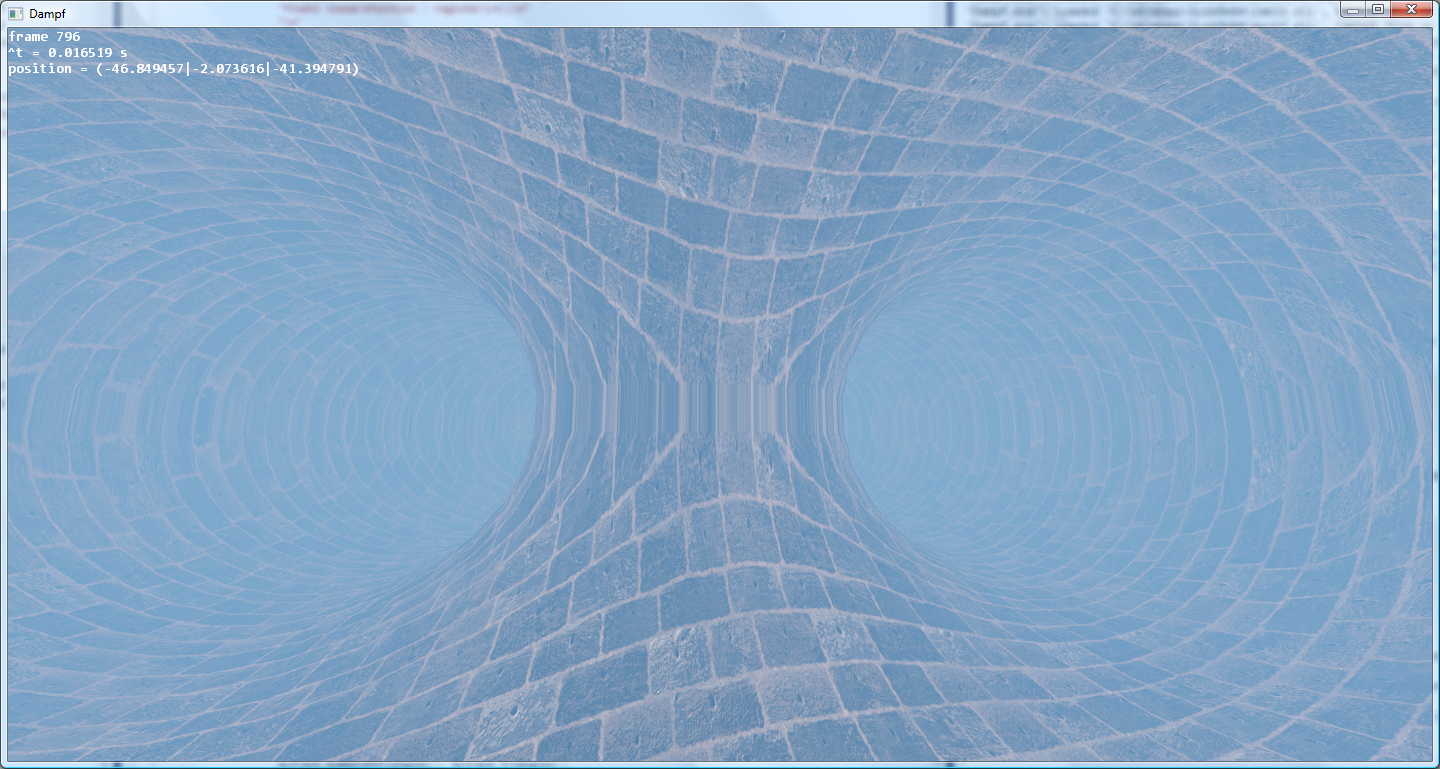Click the position coordinates readout

183,69
